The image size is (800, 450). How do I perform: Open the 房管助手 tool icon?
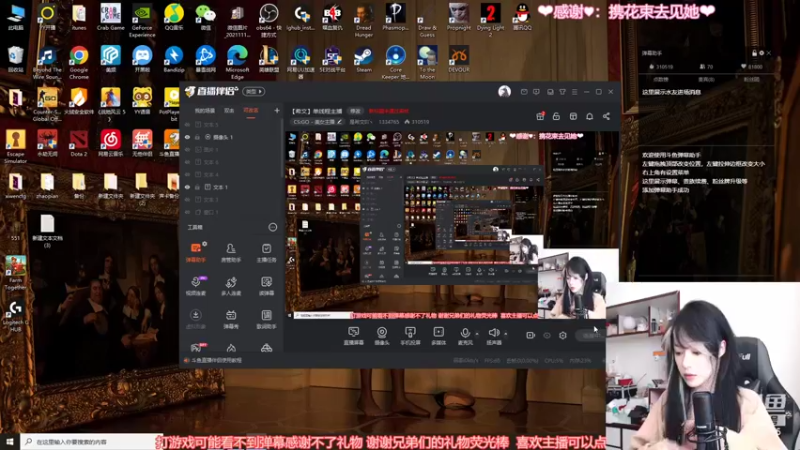(231, 252)
